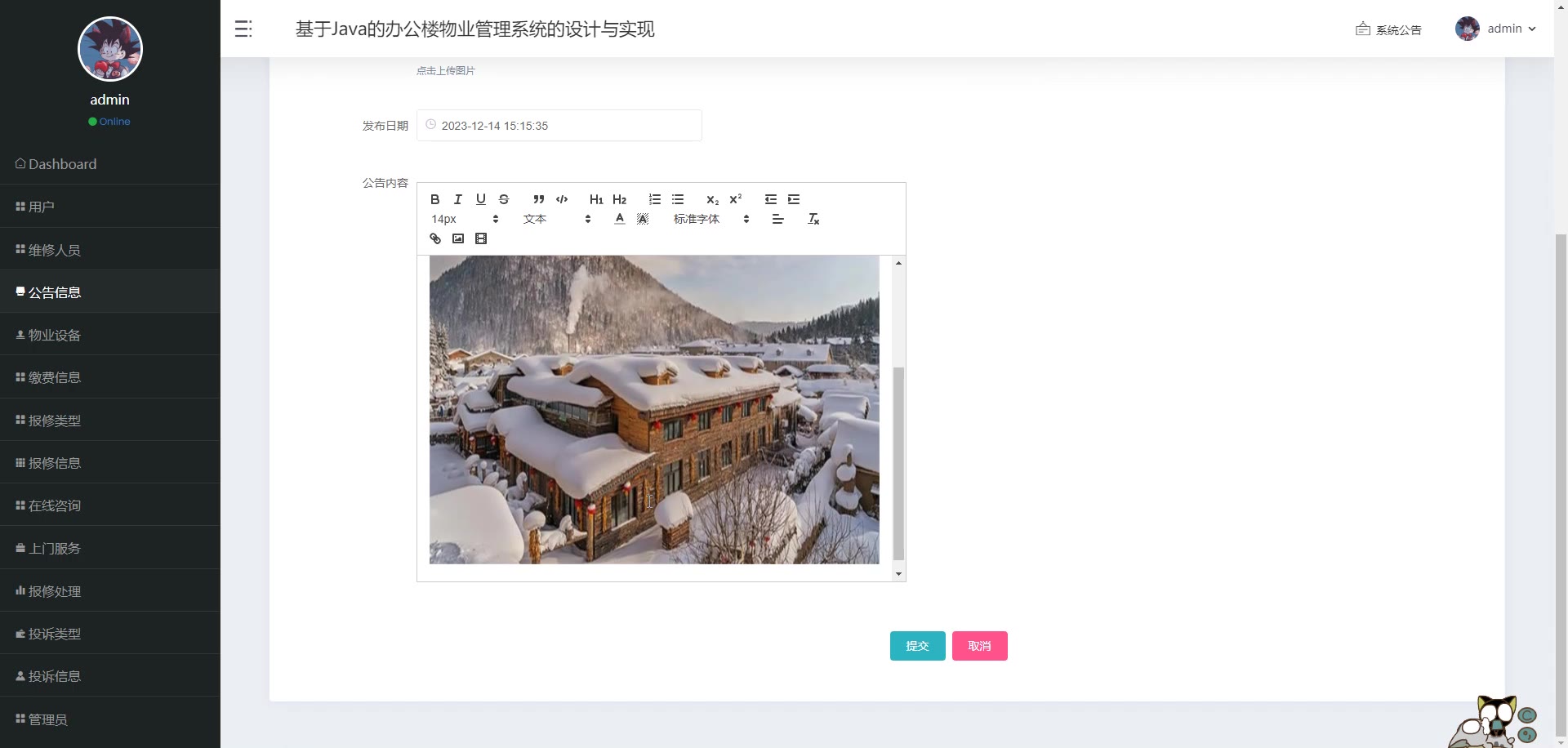Submit the form with 提交 button
Image resolution: width=1568 pixels, height=748 pixels.
click(x=918, y=646)
